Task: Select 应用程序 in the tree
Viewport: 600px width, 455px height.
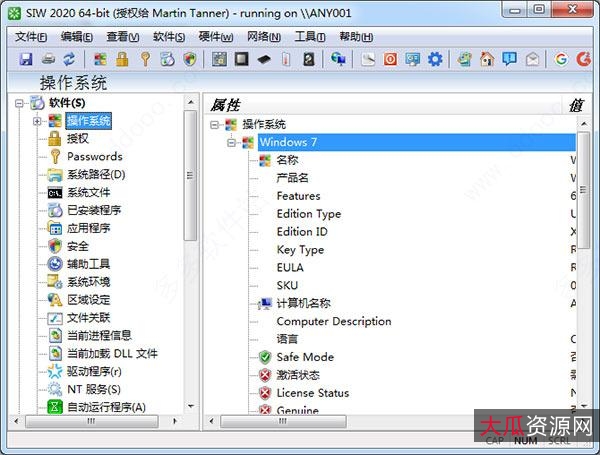Action: click(x=89, y=228)
